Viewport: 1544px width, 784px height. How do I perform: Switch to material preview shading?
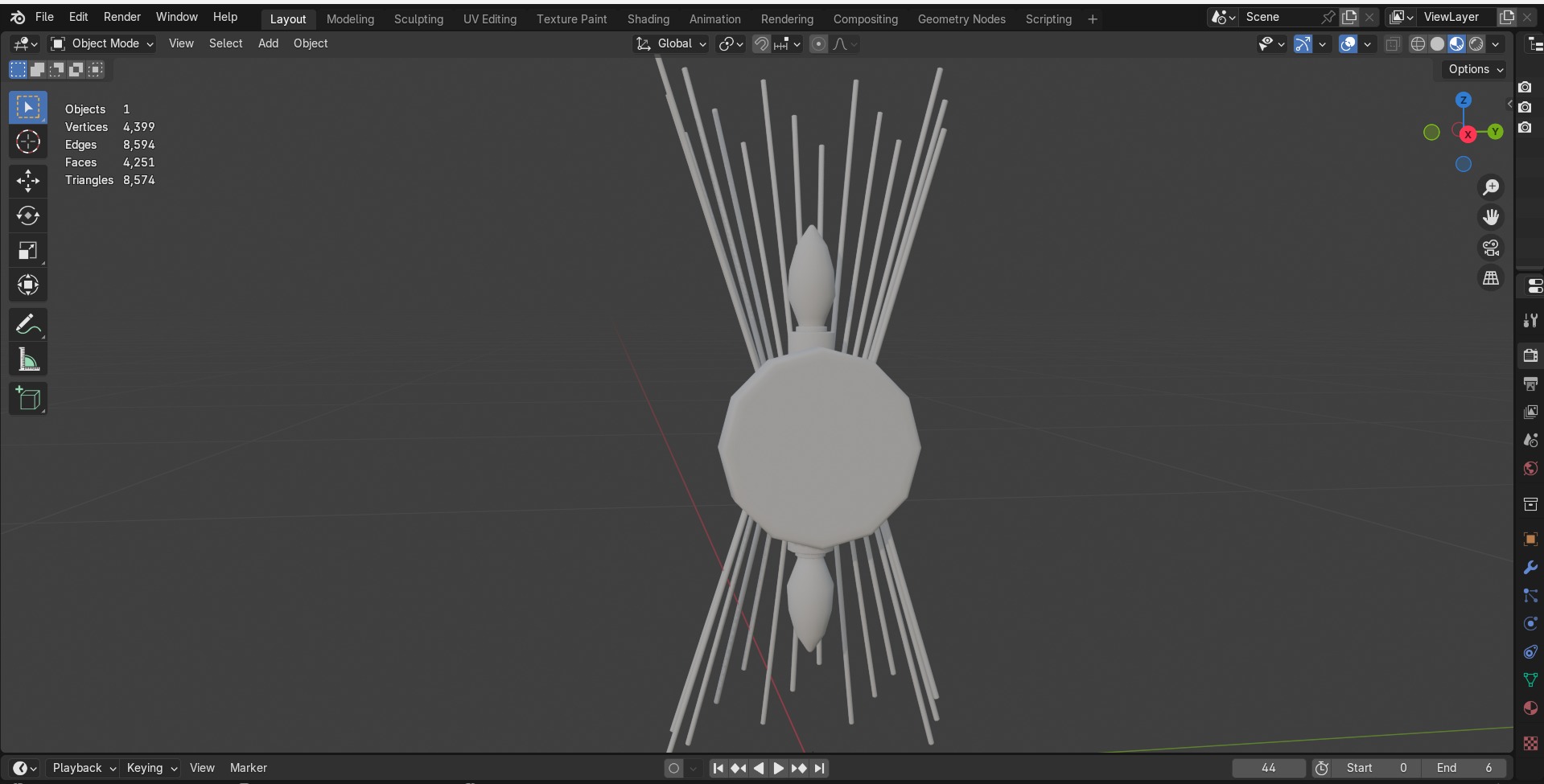pyautogui.click(x=1457, y=44)
